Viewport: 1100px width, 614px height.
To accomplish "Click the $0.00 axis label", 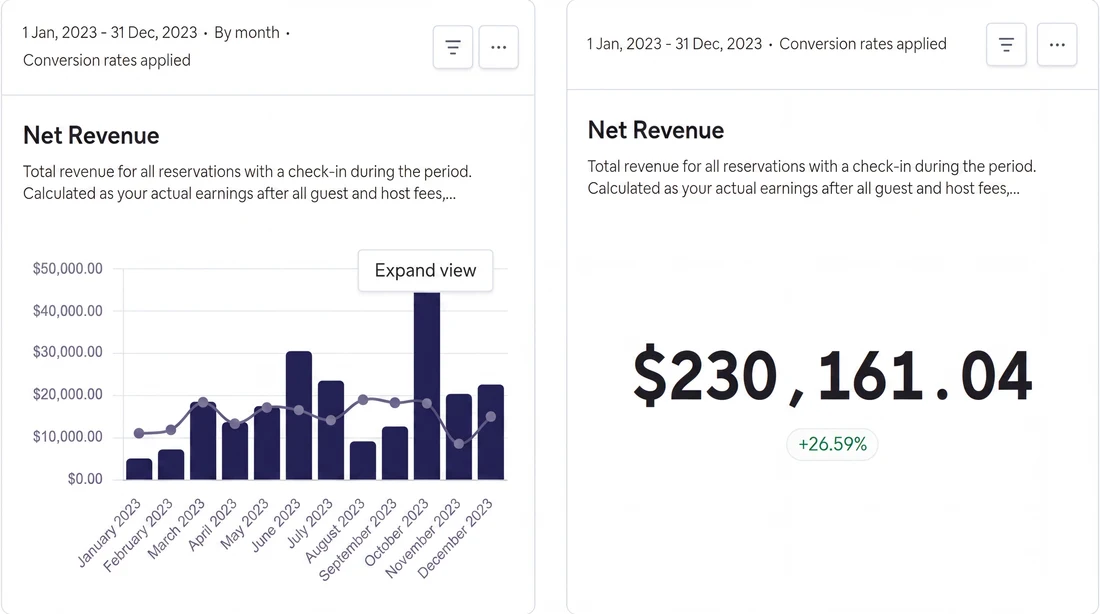I will [85, 479].
